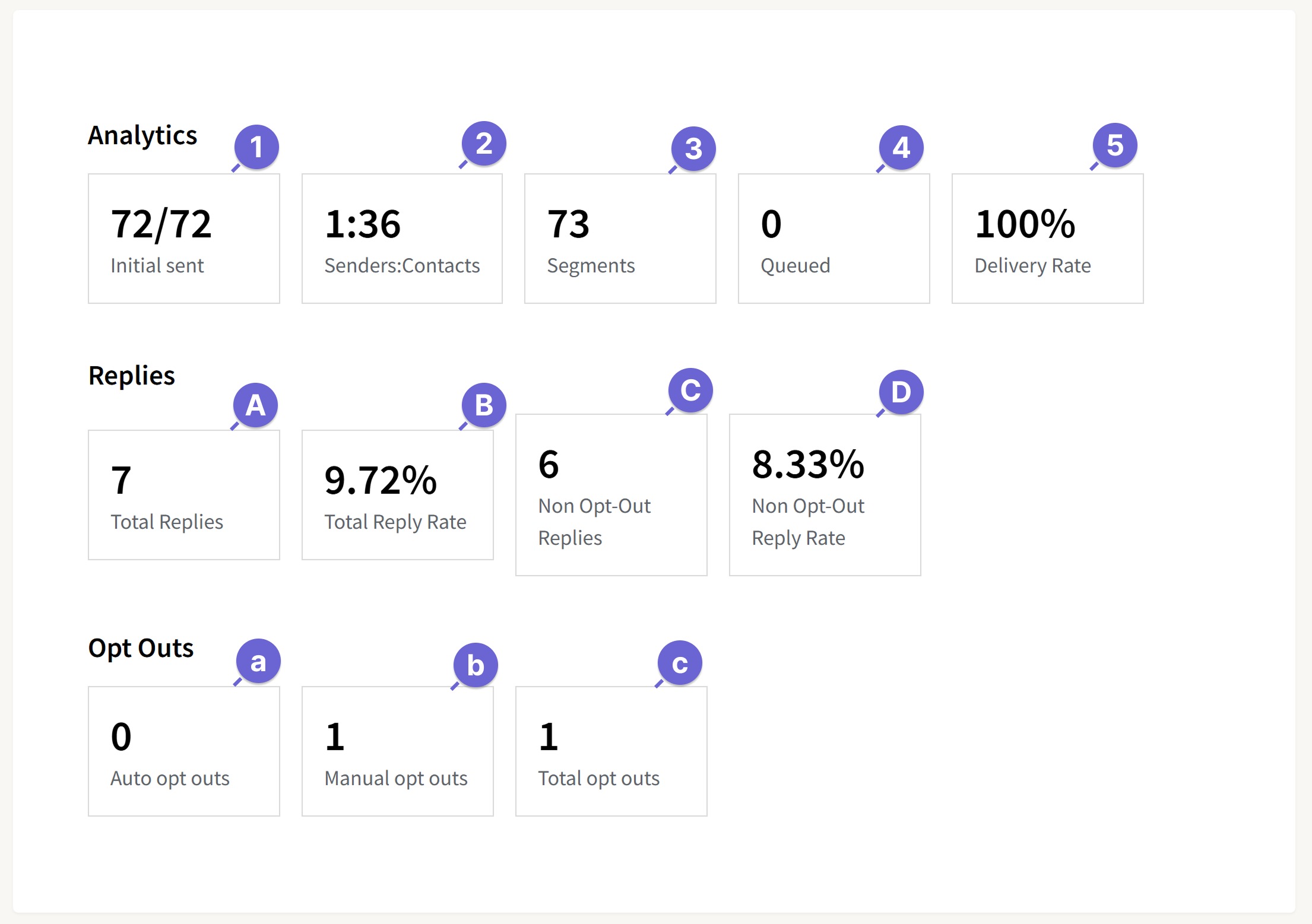This screenshot has width=1312, height=924.
Task: Select the Opt Outs section heading
Action: tap(141, 648)
